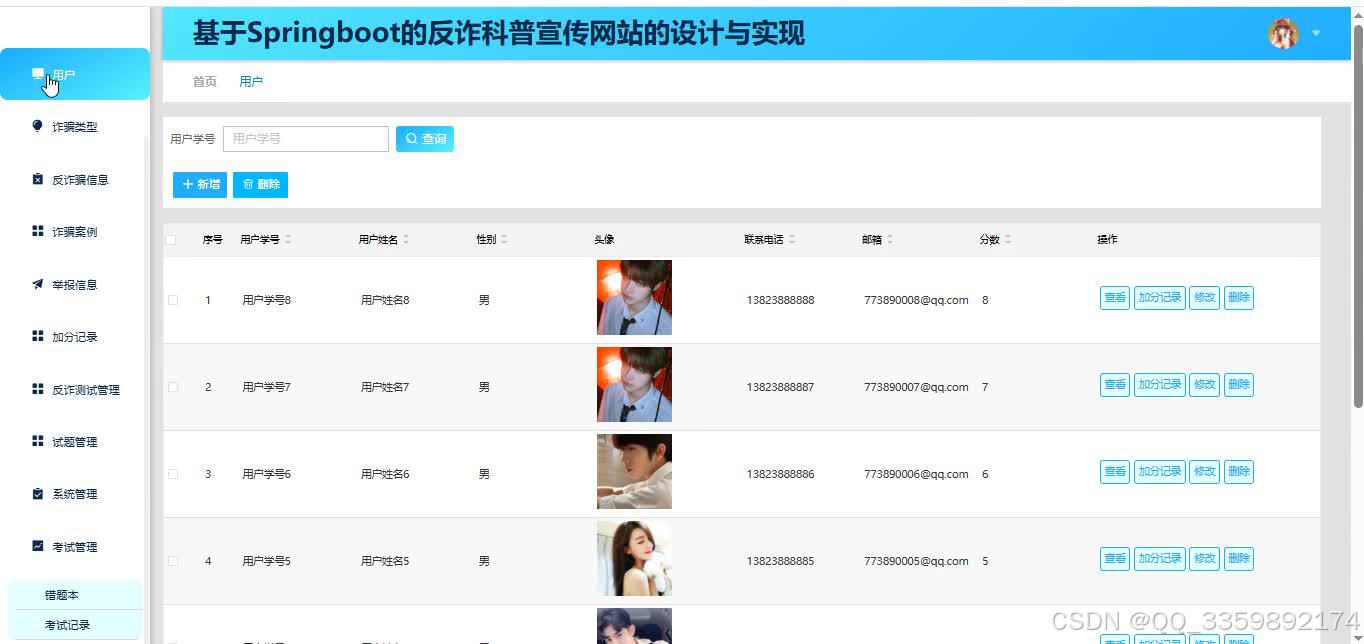Open avatar photo of 用户姓名5
Viewport: 1364px width, 644px height.
(x=634, y=558)
